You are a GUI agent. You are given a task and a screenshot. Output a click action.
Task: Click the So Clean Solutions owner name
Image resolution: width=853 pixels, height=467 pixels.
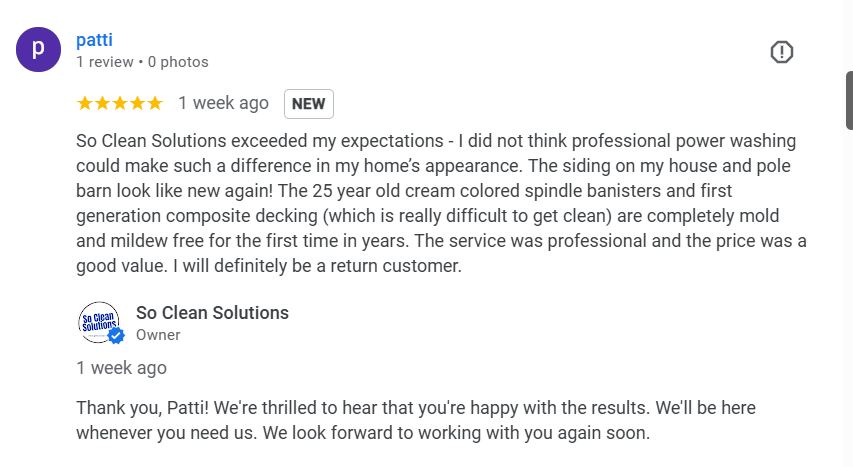click(x=212, y=313)
